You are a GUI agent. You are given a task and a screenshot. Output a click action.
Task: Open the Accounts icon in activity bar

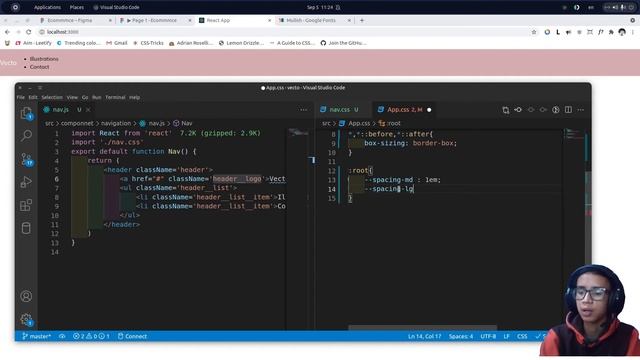pyautogui.click(x=26, y=296)
